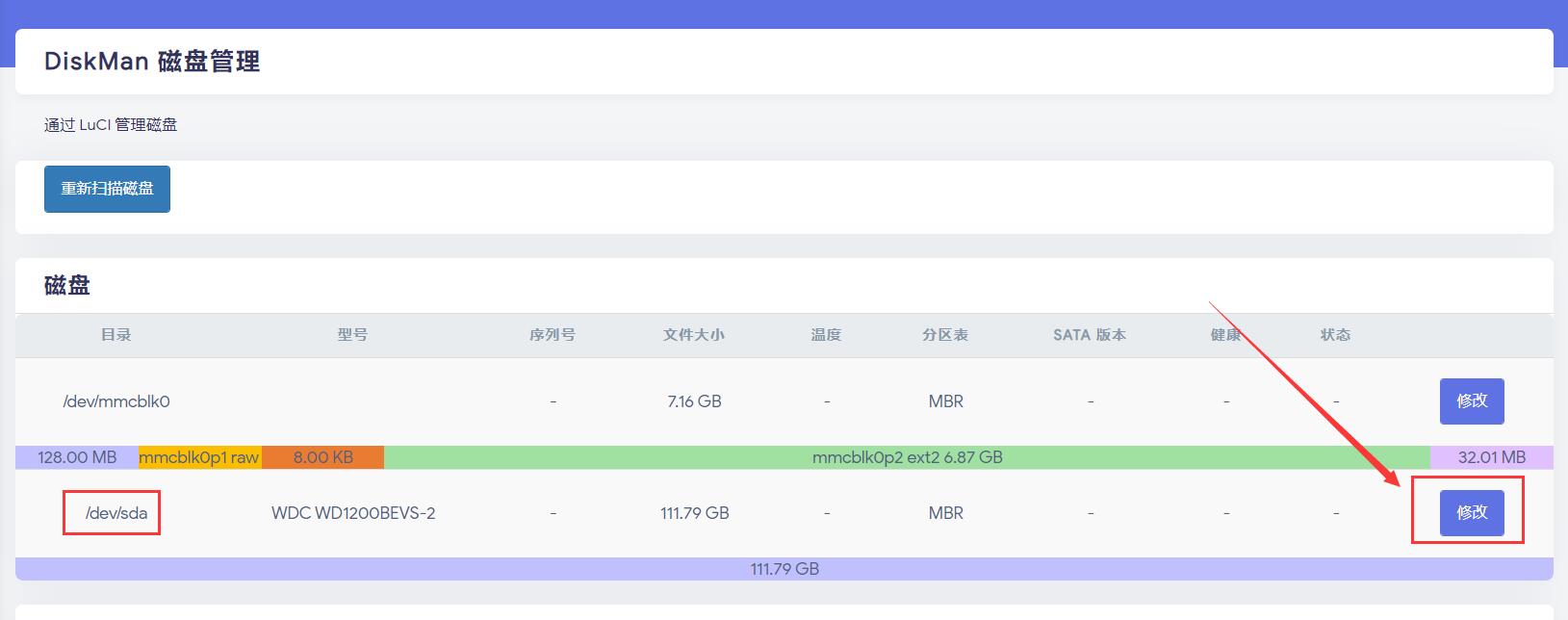Click the 温度 column header

click(x=826, y=335)
